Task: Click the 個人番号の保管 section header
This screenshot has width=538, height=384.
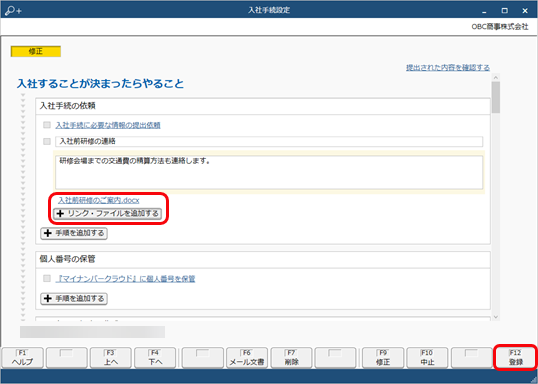Action: tap(263, 259)
